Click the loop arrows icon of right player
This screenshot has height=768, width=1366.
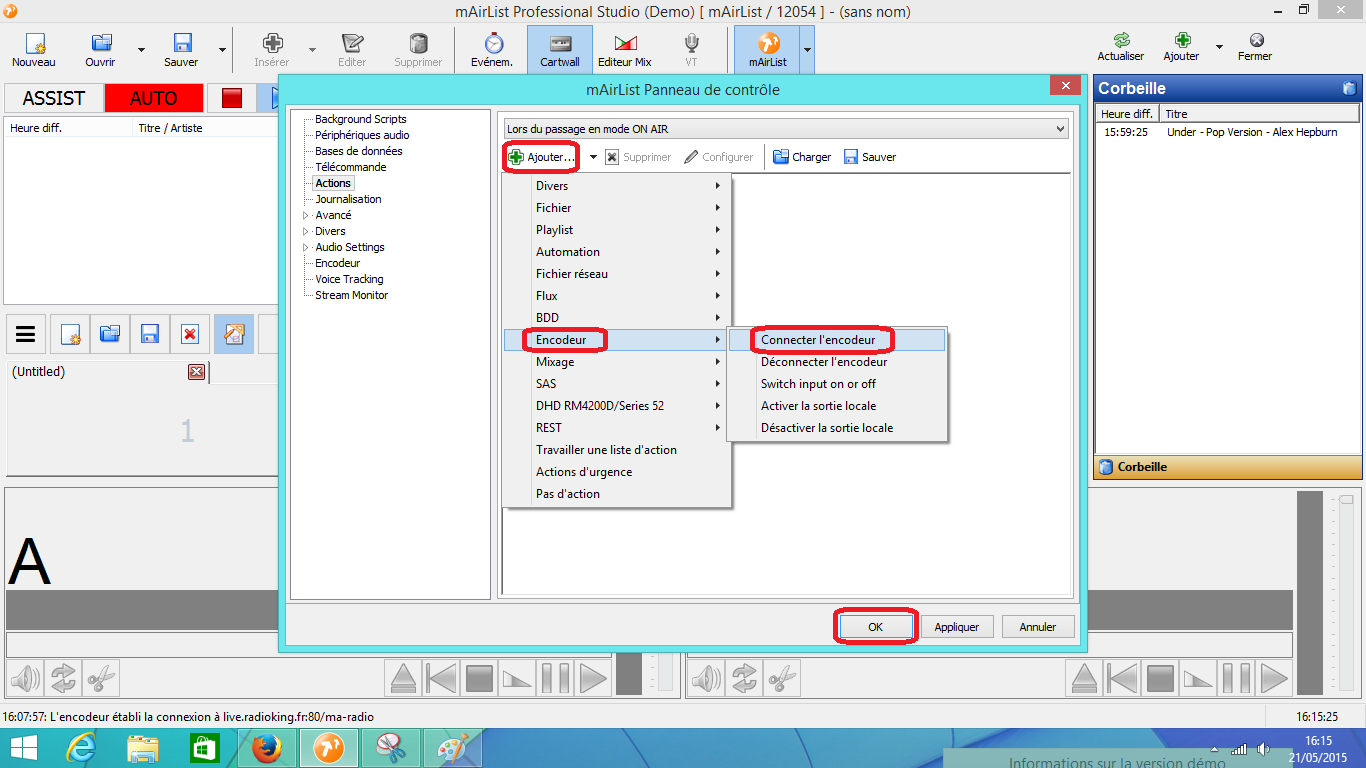click(743, 679)
